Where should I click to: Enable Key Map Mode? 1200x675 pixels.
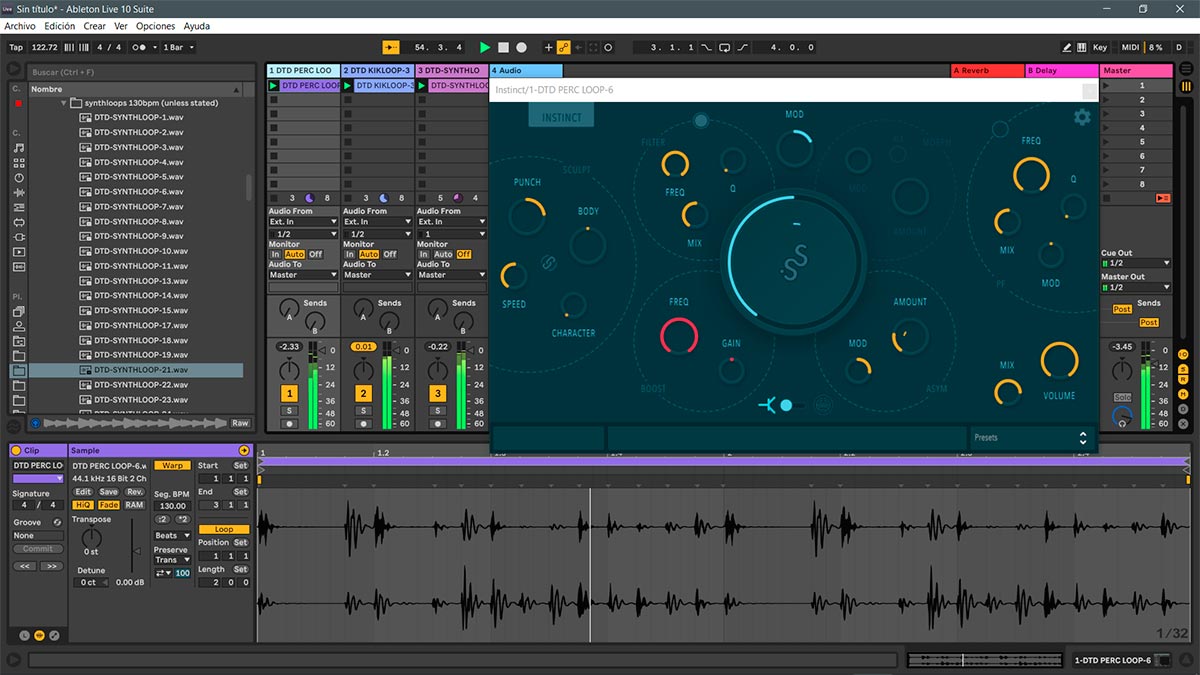(1100, 47)
